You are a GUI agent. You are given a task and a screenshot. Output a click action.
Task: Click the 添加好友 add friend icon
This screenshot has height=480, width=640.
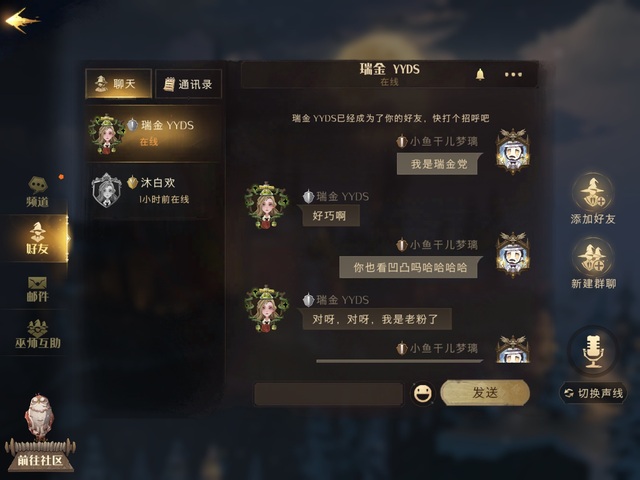[593, 199]
